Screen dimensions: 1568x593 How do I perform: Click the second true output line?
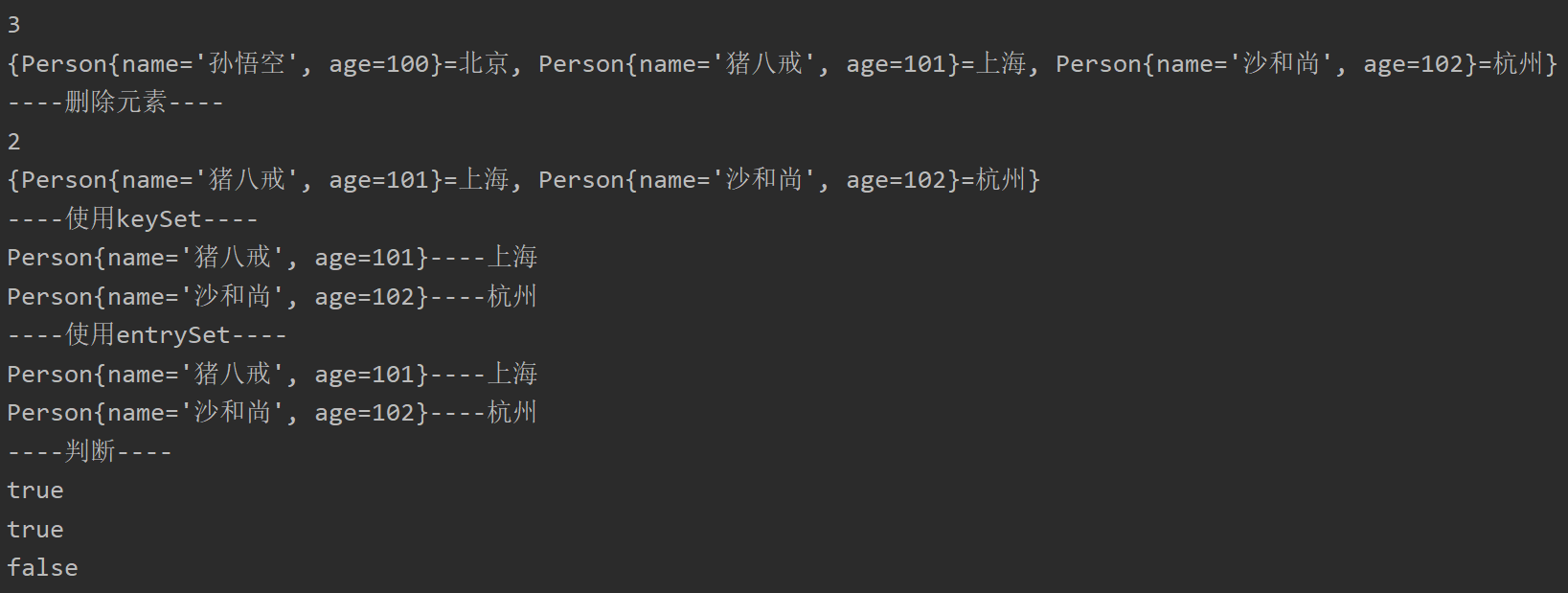coord(35,530)
